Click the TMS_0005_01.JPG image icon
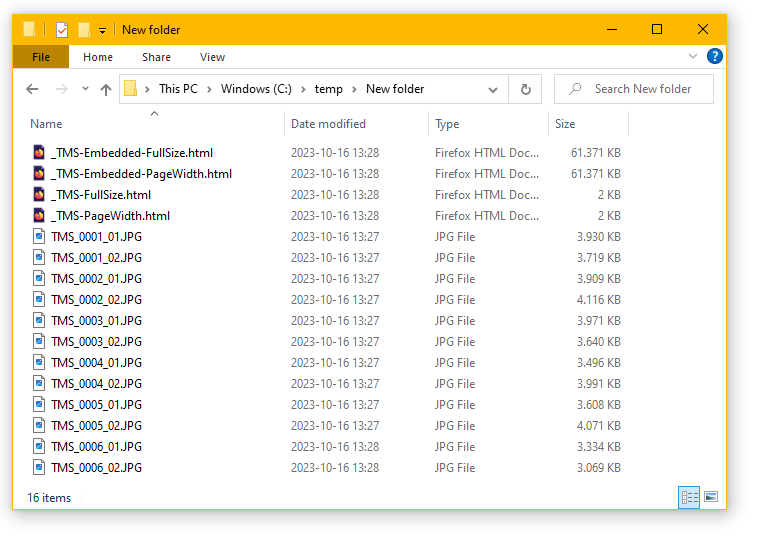 point(39,405)
